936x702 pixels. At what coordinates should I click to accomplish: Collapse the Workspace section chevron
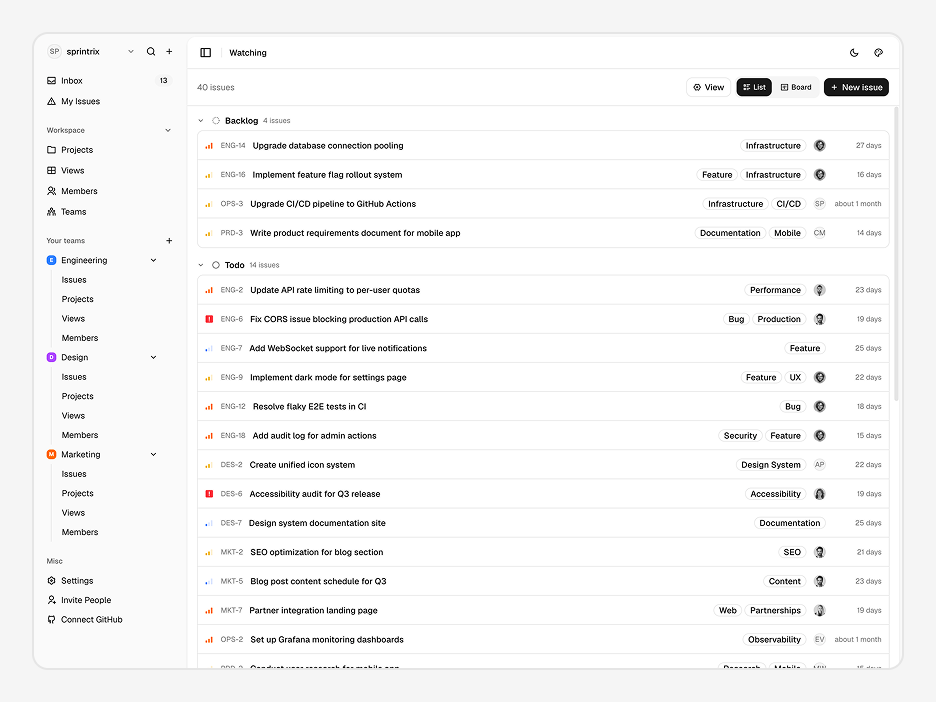coord(168,130)
